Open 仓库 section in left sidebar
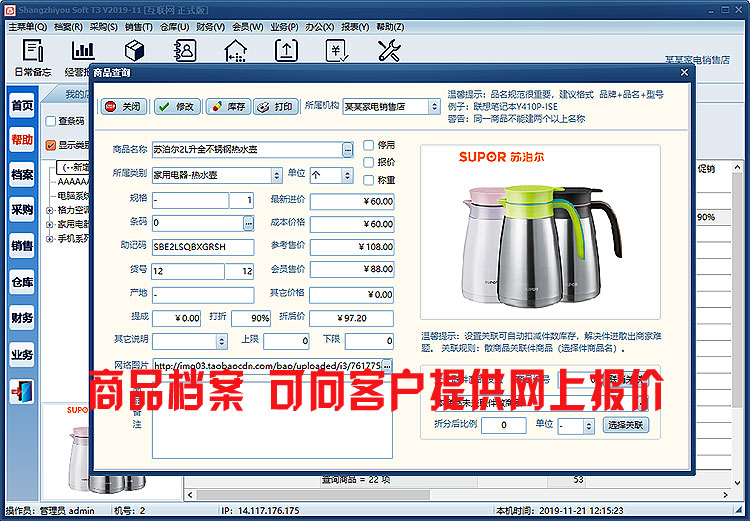The height and width of the screenshot is (521, 750). [22, 283]
